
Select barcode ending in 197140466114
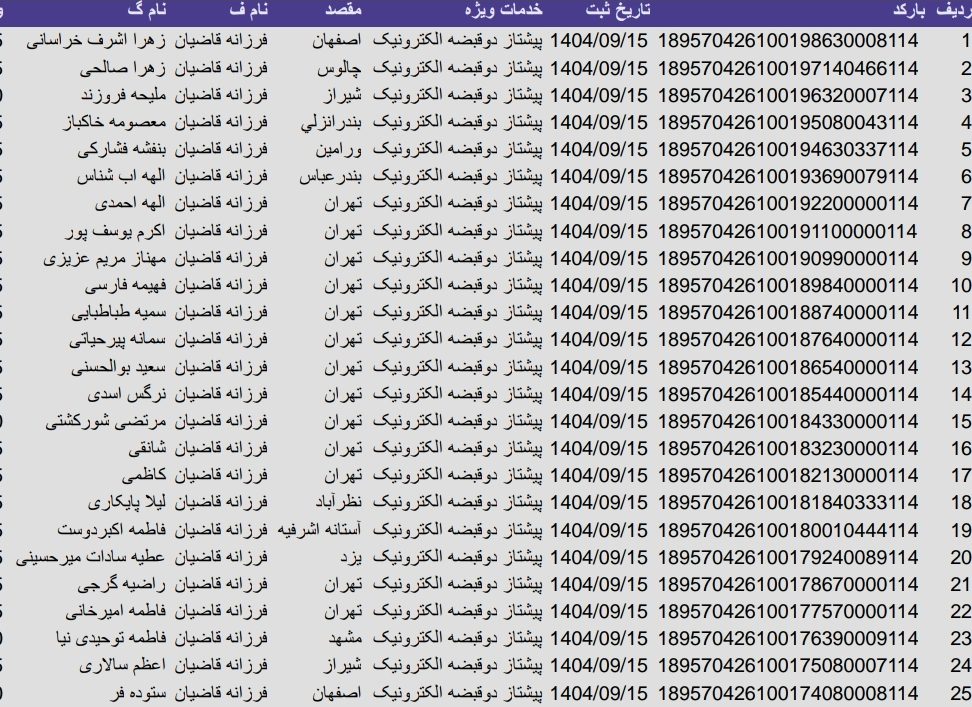coord(787,69)
